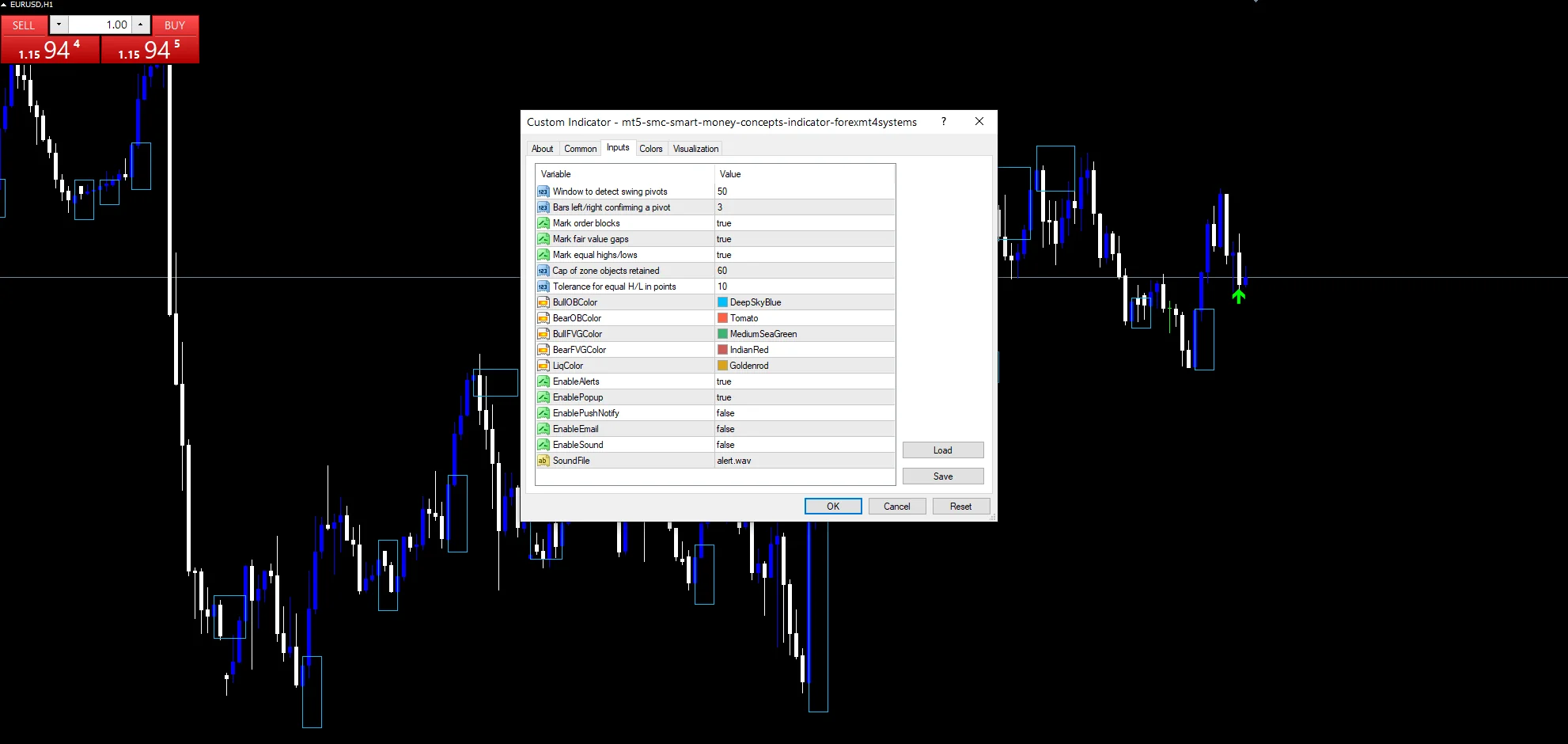
Task: Open Goldenrod color value dropdown
Action: pos(805,366)
